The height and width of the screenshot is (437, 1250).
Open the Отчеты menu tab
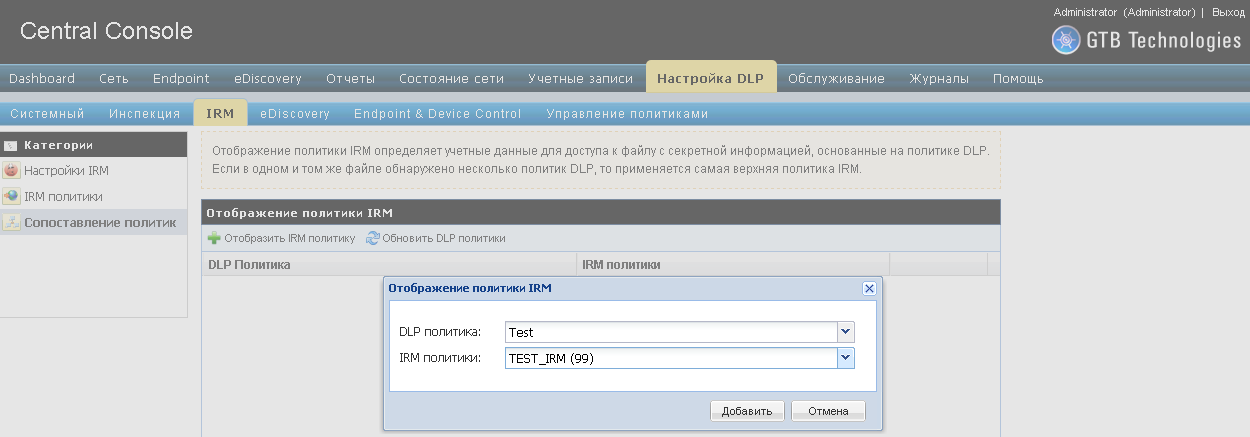click(350, 79)
